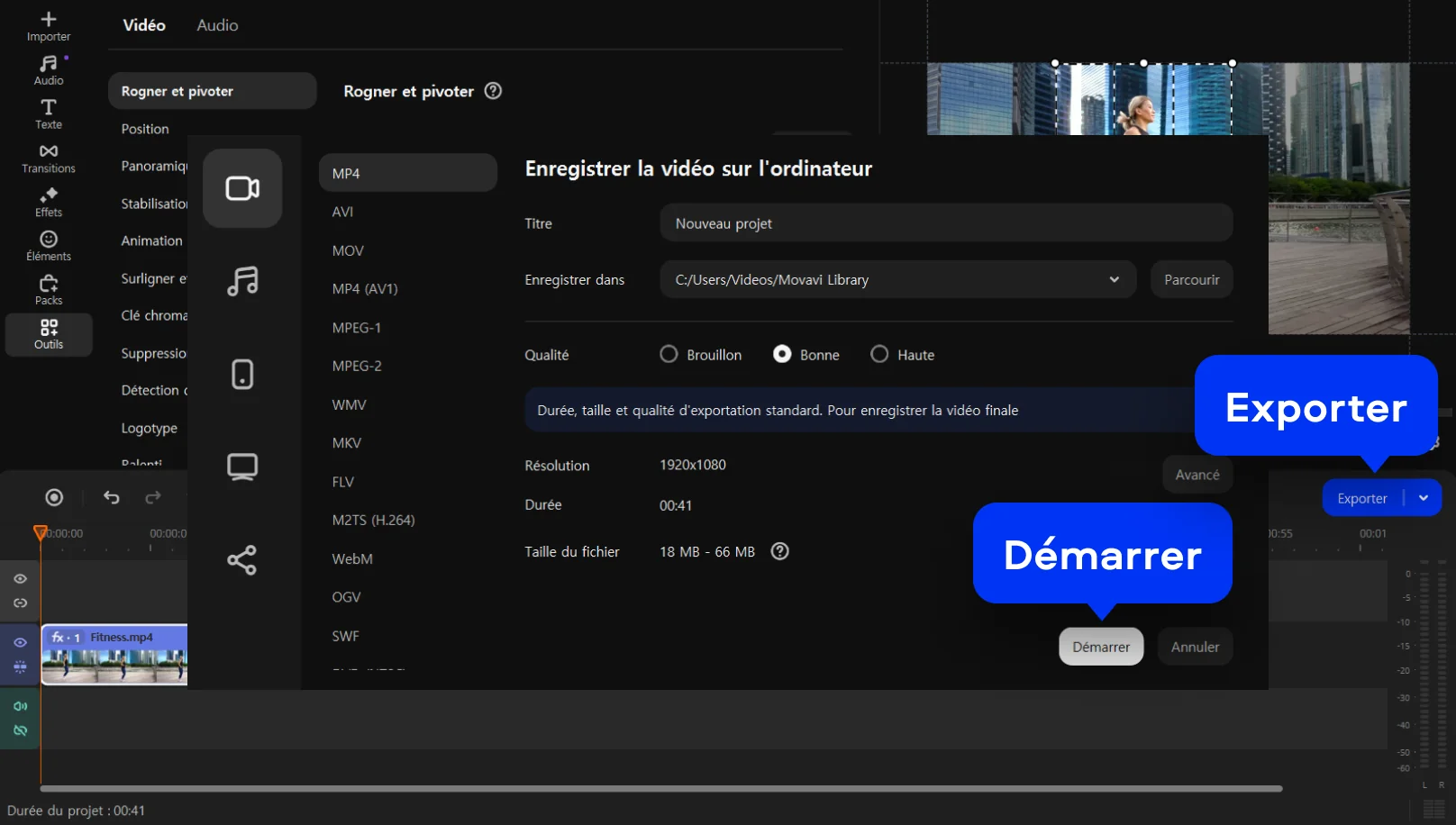Expand the save folder path dropdown
This screenshot has width=1456, height=825.
pyautogui.click(x=1115, y=280)
